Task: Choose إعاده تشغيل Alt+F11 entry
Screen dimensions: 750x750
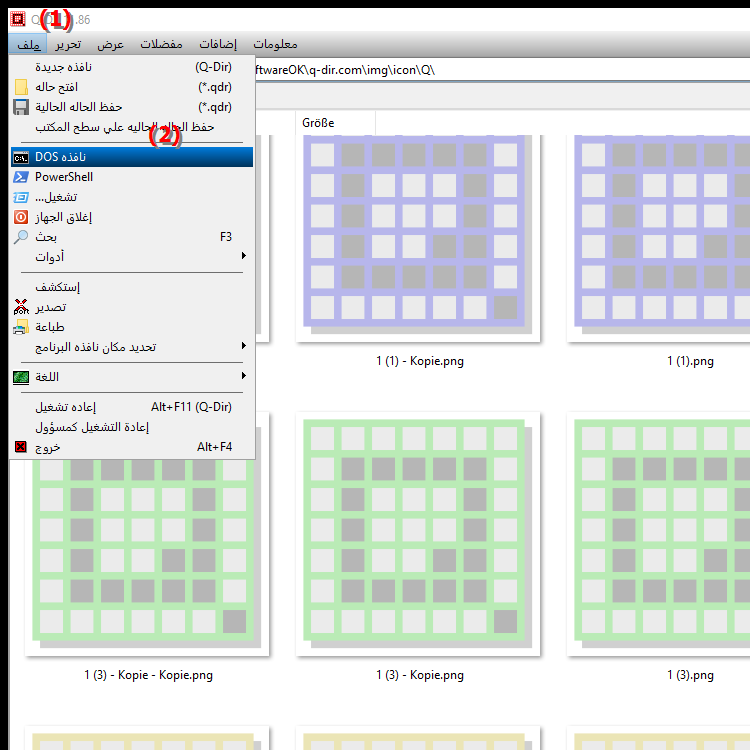Action: click(x=132, y=407)
